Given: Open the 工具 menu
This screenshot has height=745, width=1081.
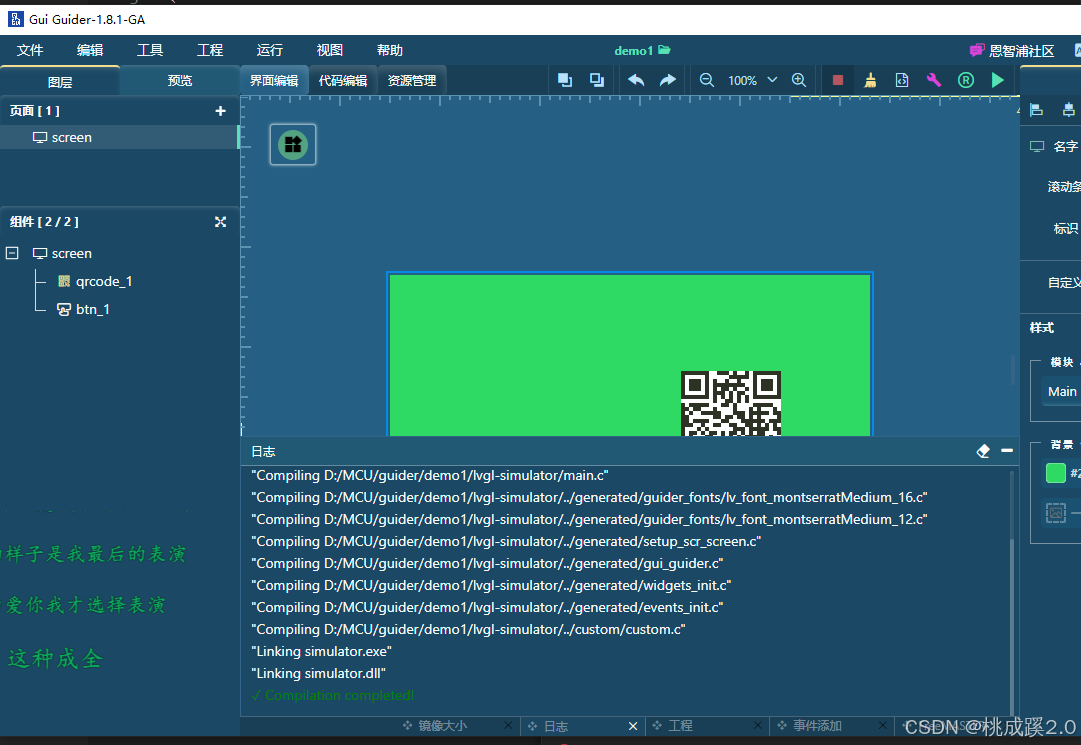Looking at the screenshot, I should [x=150, y=50].
